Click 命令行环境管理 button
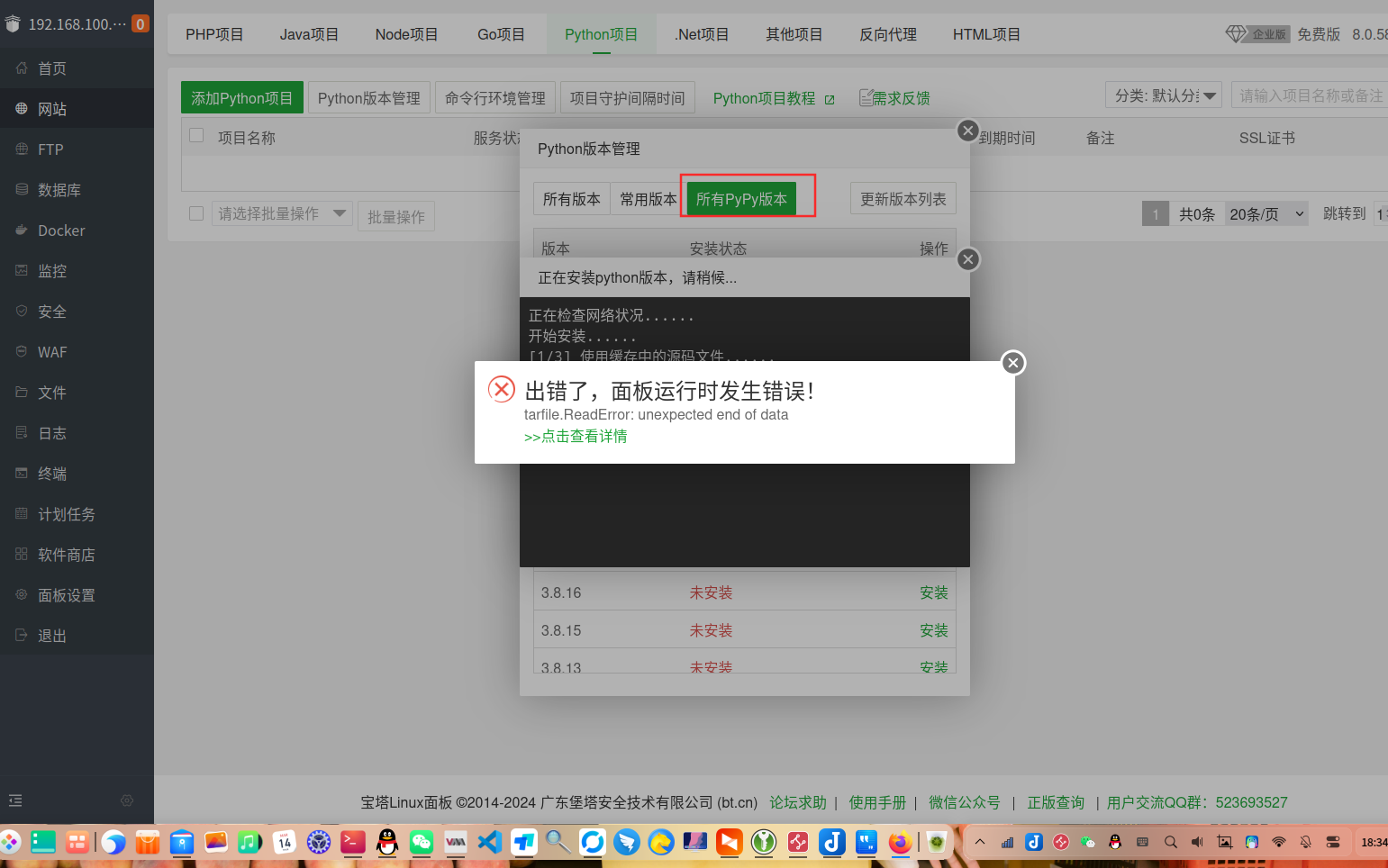Viewport: 1388px width, 868px height. coord(495,98)
